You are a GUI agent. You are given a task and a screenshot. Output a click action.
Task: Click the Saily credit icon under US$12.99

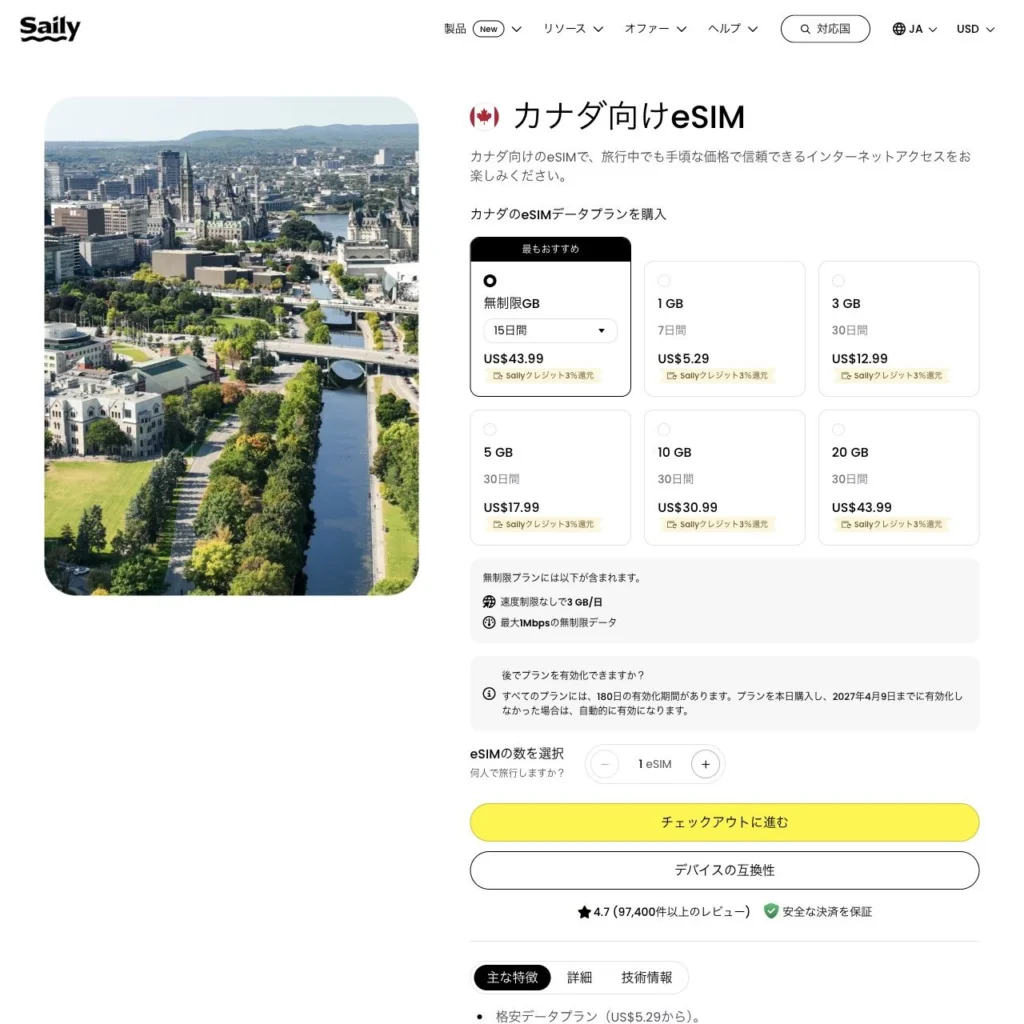[x=846, y=376]
